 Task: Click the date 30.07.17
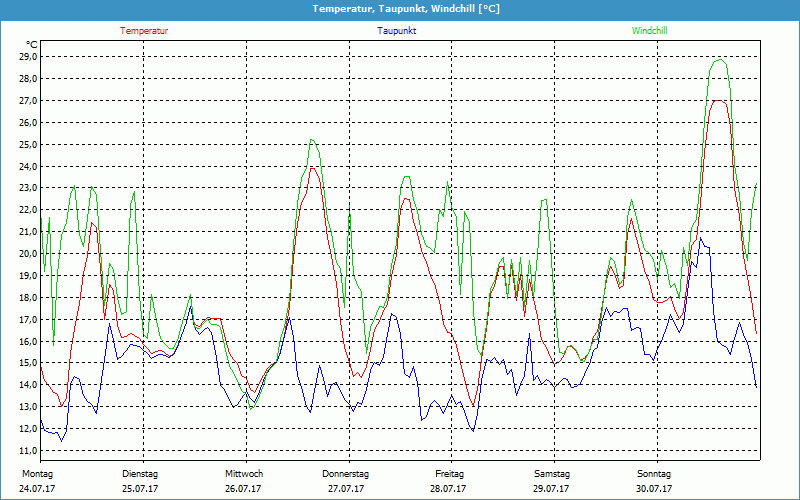tap(654, 489)
